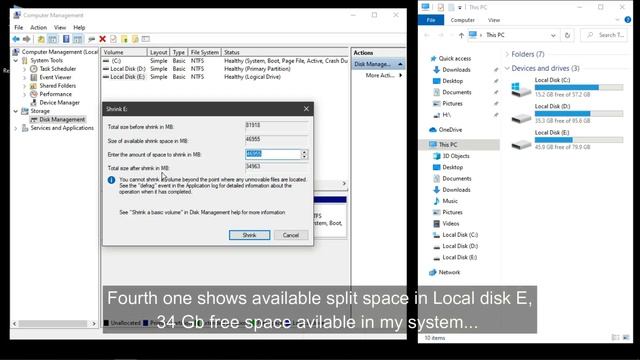Screen dimensions: 640x360
Task: Select 3D Objects in navigation pane
Action: tap(456, 156)
